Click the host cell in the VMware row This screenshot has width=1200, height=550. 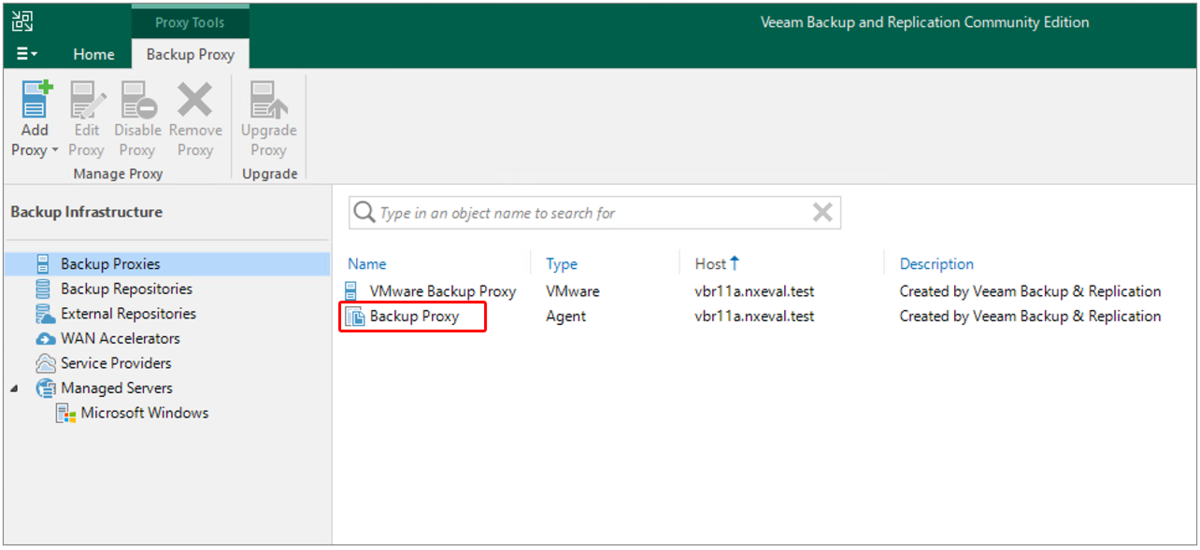click(x=755, y=292)
